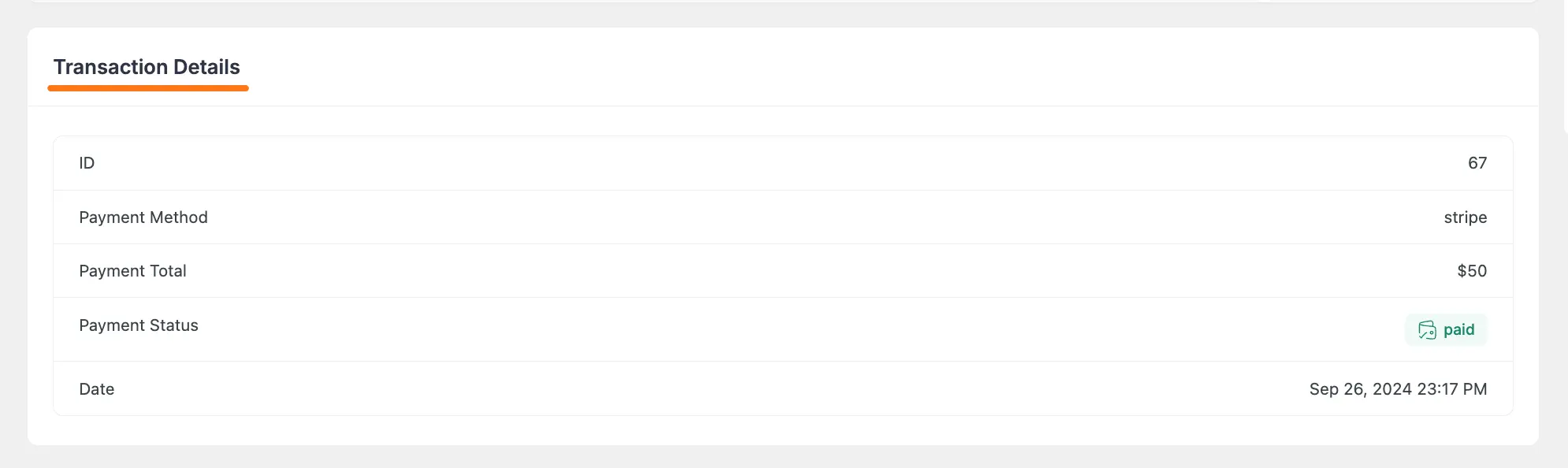
Task: Click the Payment Method label
Action: 143,217
